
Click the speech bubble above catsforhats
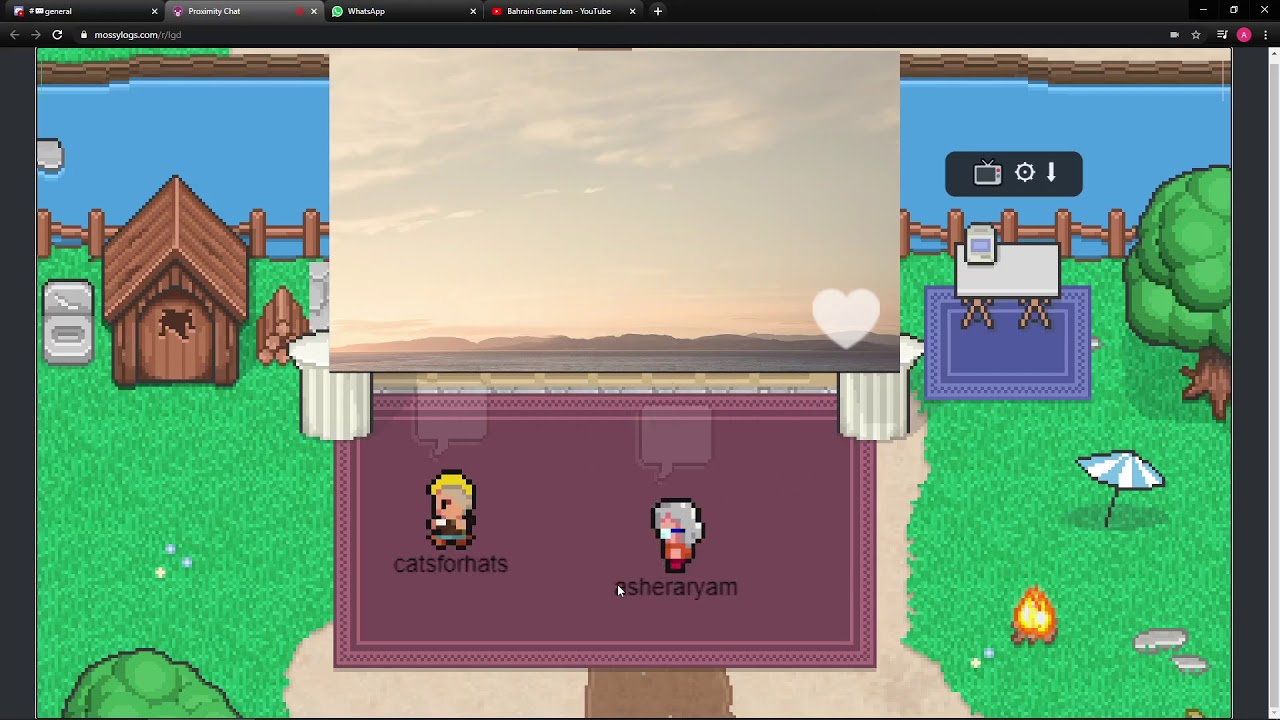pyautogui.click(x=451, y=418)
